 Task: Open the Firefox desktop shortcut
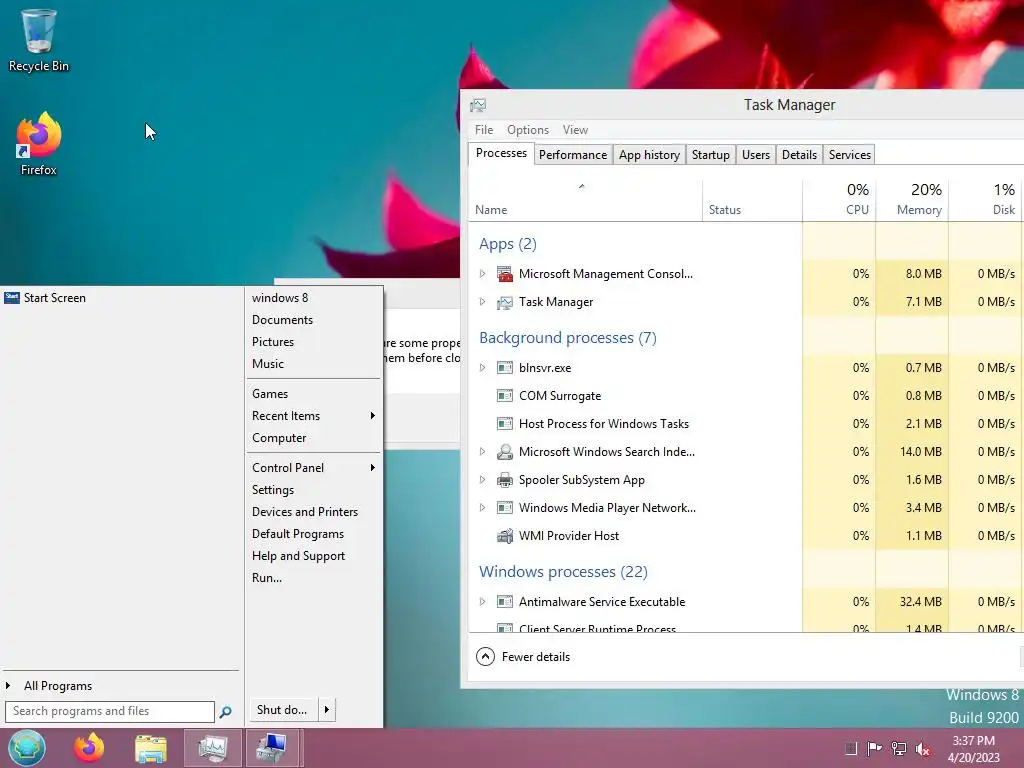pos(38,144)
